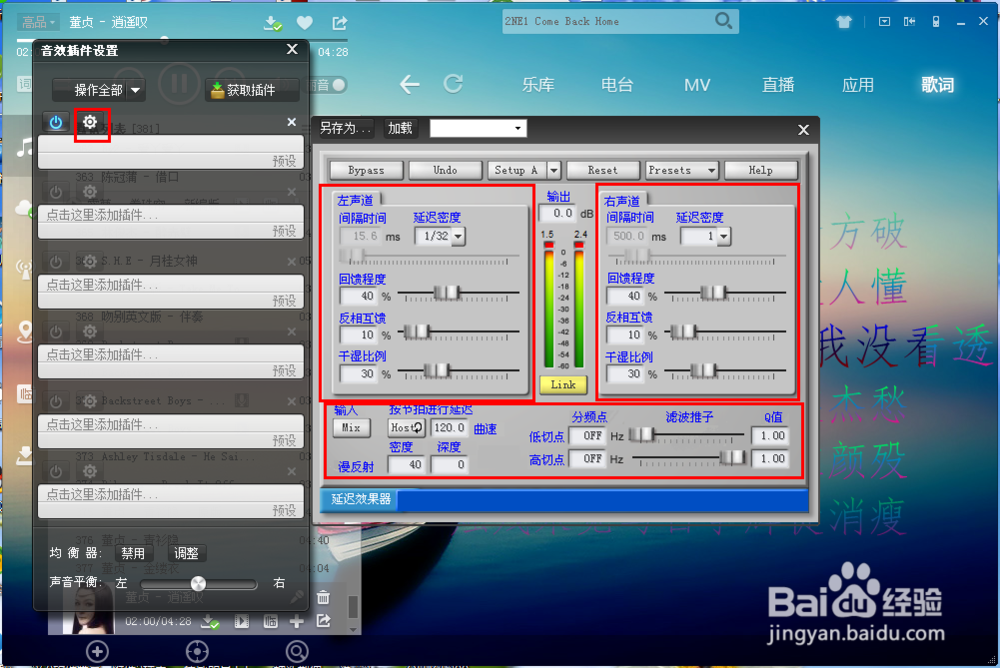Open settings gear of the first plugin slot
Image resolution: width=1000 pixels, height=668 pixels.
tap(90, 122)
